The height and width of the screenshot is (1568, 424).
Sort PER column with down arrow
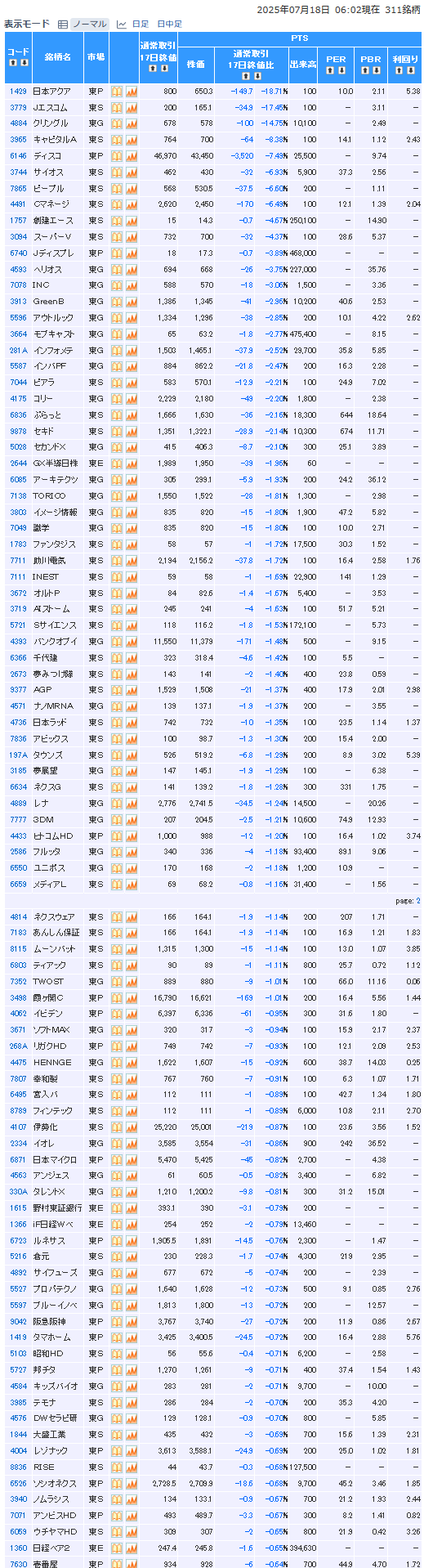[x=341, y=70]
